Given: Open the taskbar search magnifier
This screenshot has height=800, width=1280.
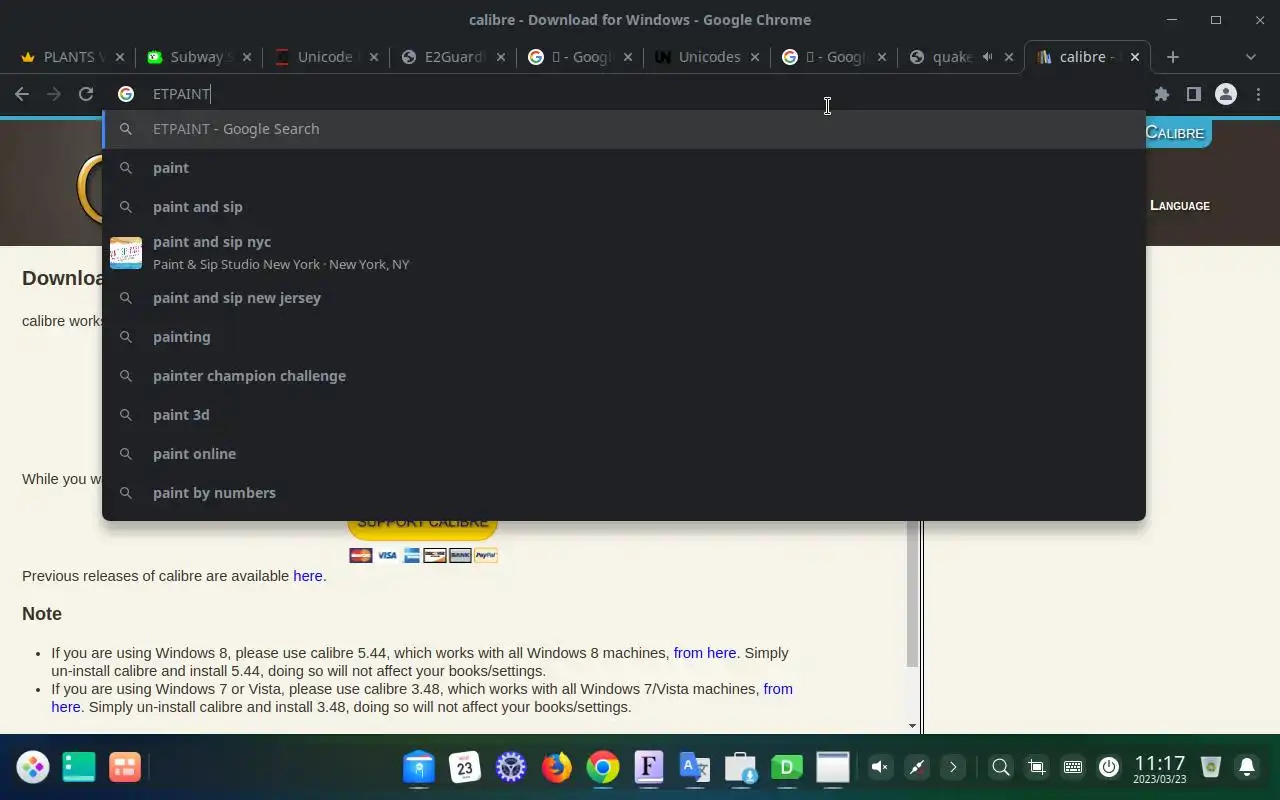Looking at the screenshot, I should pos(1000,767).
